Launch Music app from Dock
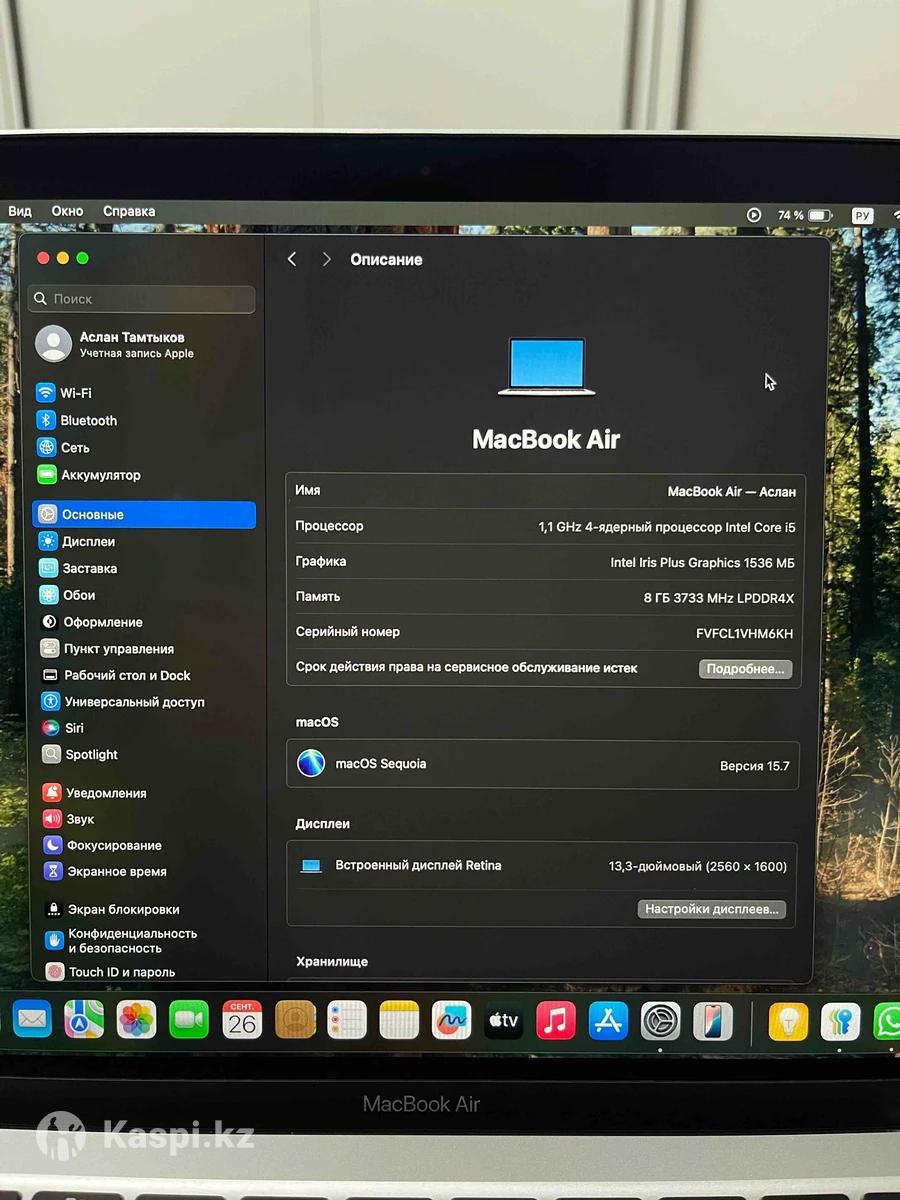Viewport: 900px width, 1200px height. pos(556,1020)
